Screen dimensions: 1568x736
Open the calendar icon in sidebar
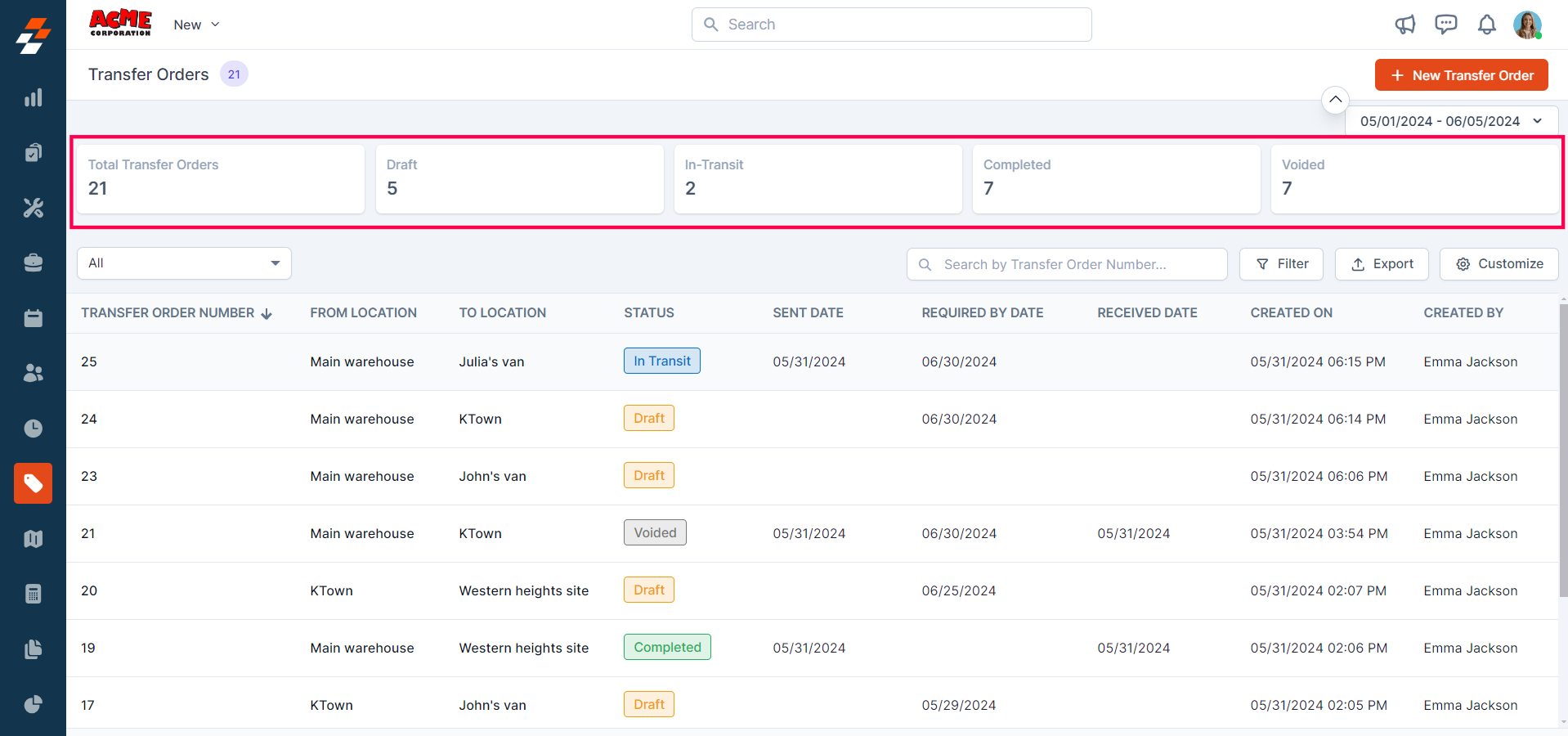(x=33, y=318)
